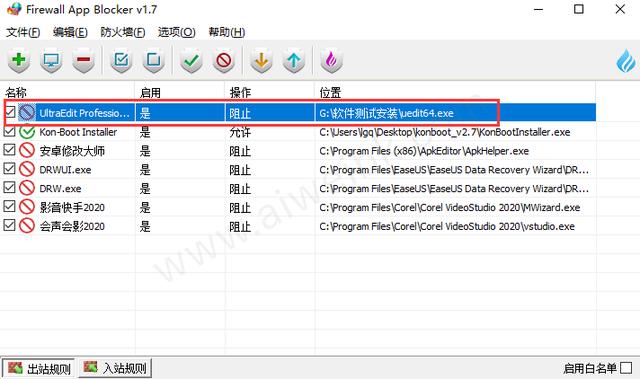Click the app icon in title bar
640x379 pixels.
pyautogui.click(x=14, y=9)
